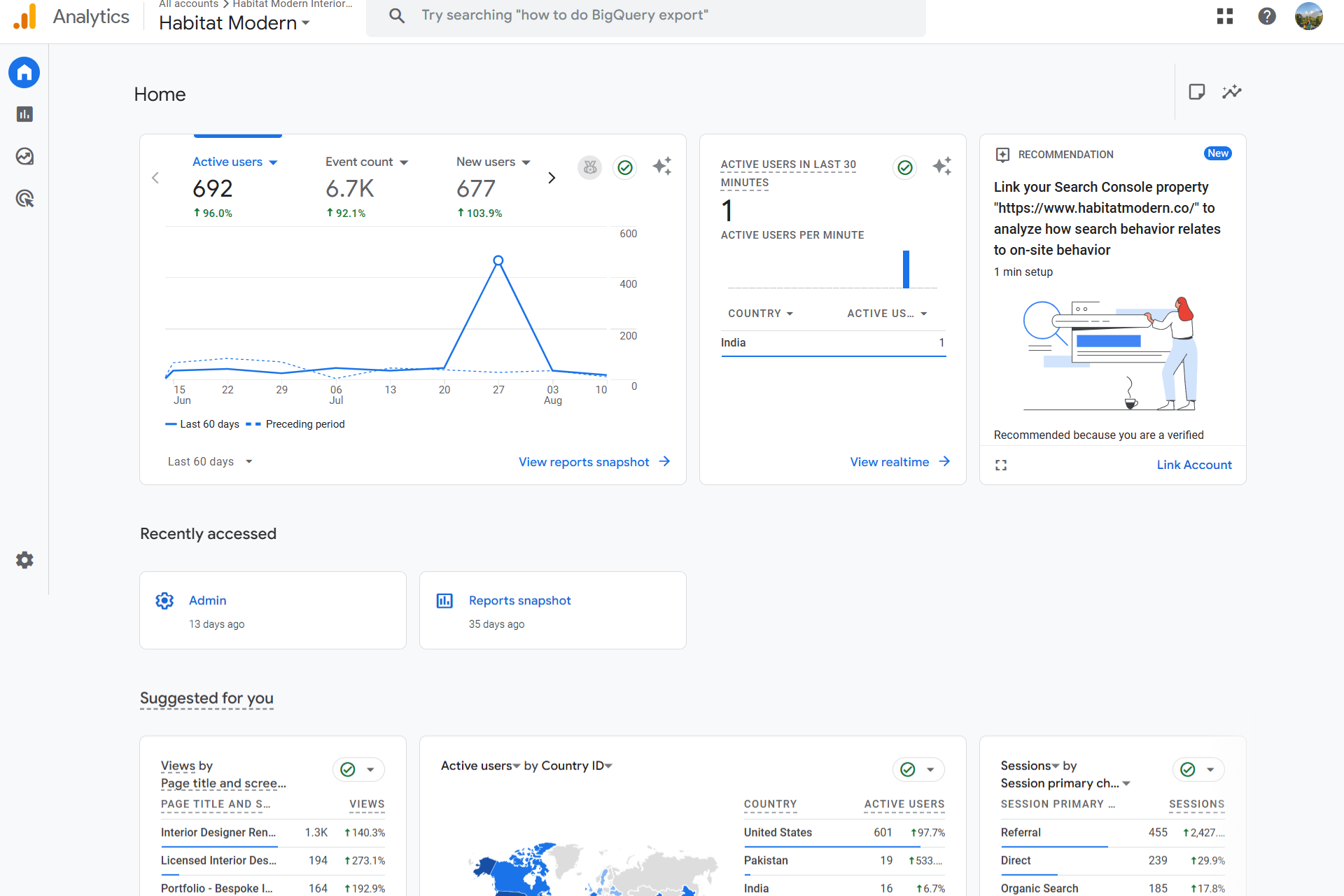Screen dimensions: 1344x896
Task: Click the blue realtime users-per-minute bar
Action: click(x=906, y=269)
